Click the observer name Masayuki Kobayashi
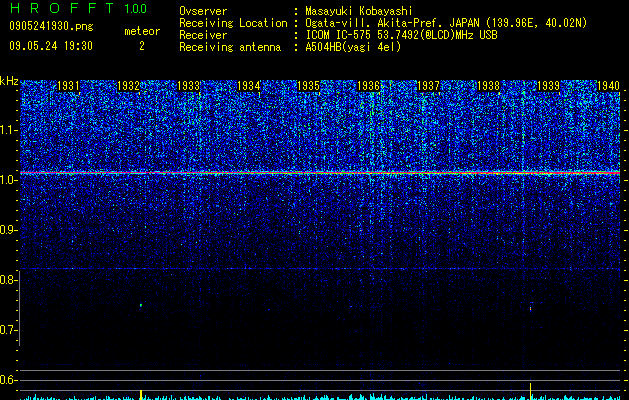629x400 pixels. coord(359,11)
